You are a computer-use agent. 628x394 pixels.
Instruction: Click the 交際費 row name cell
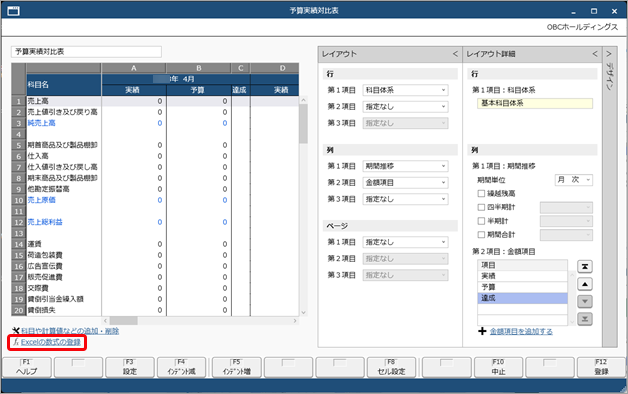click(x=64, y=288)
